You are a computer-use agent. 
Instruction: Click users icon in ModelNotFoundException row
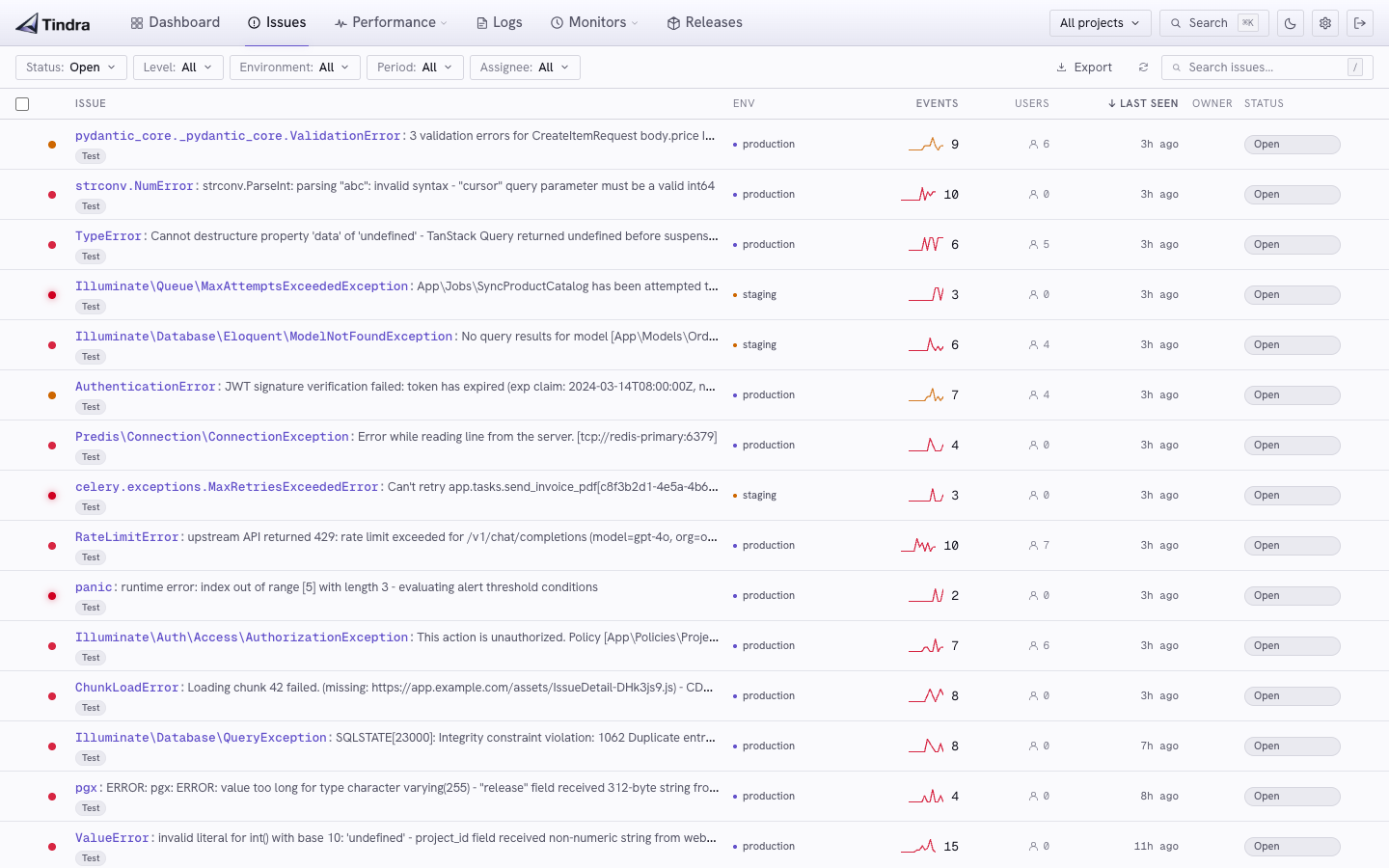coord(1033,344)
